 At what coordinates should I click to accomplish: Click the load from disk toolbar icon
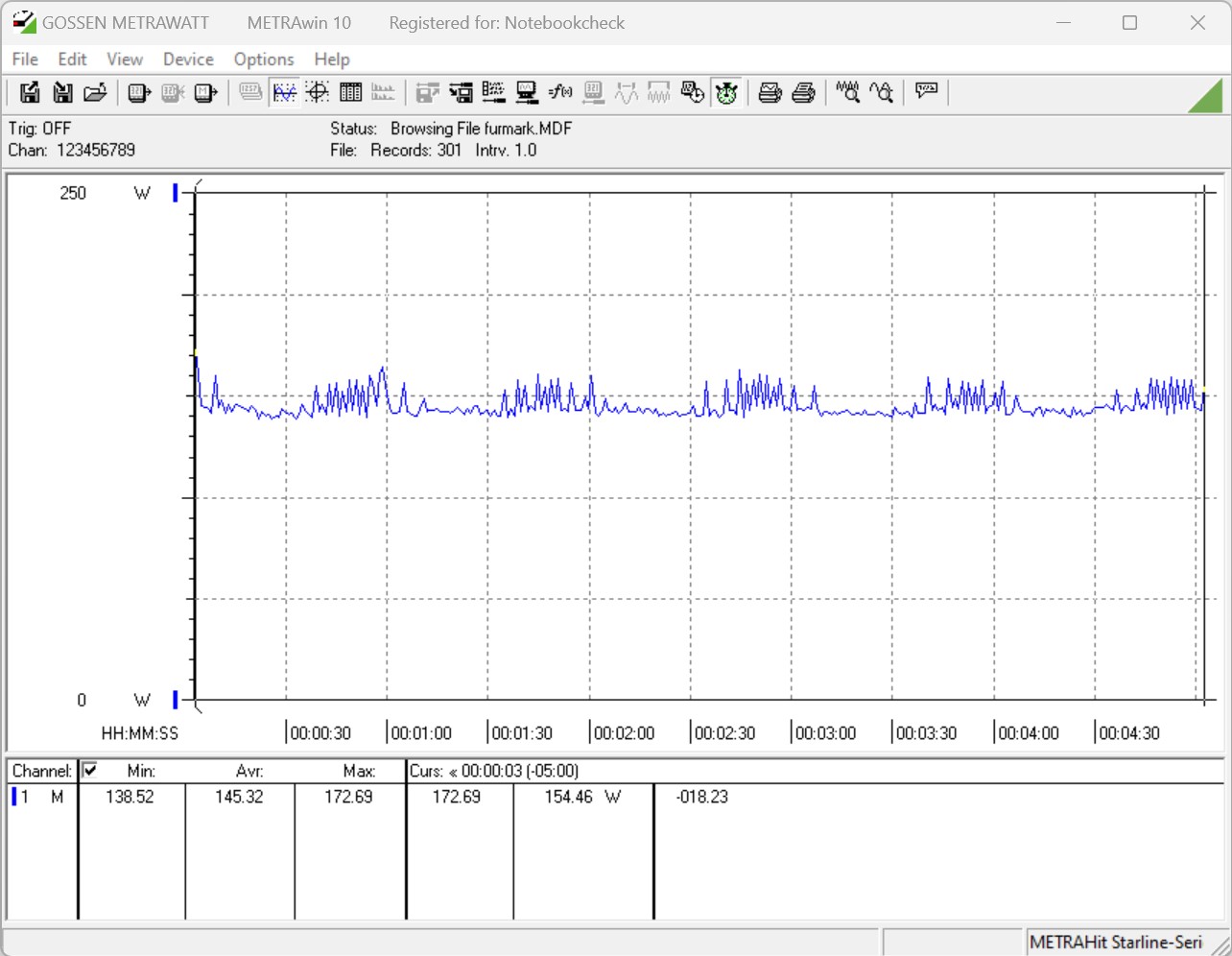[x=62, y=92]
